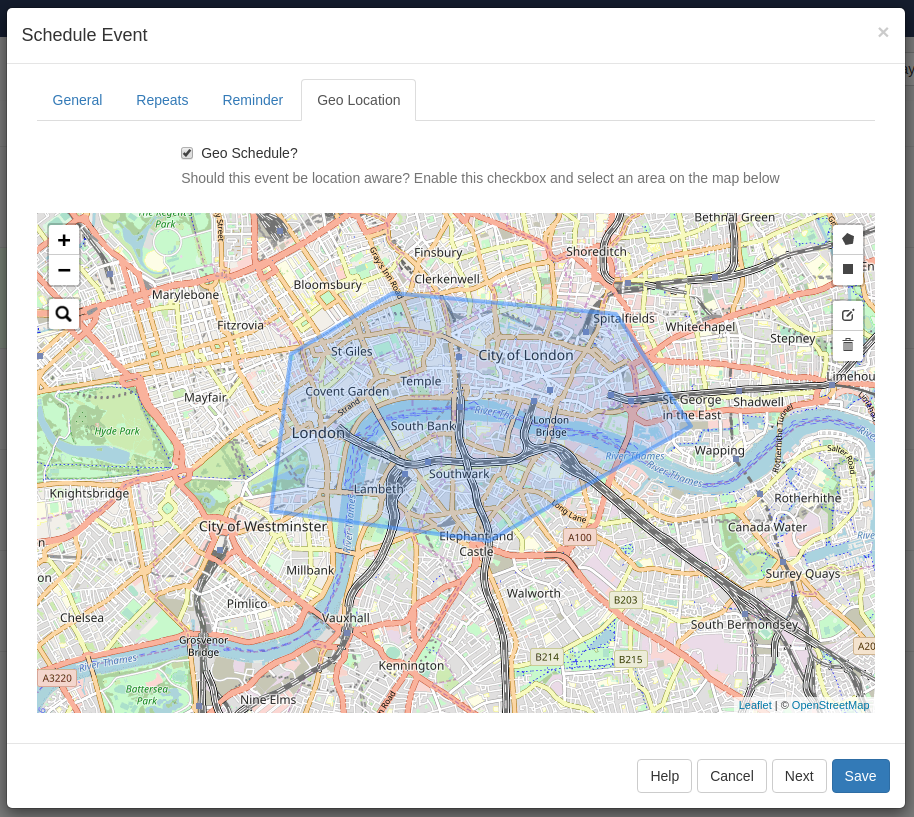Viewport: 914px width, 817px height.
Task: Open the OpenStreetMap attribution link
Action: pyautogui.click(x=830, y=705)
